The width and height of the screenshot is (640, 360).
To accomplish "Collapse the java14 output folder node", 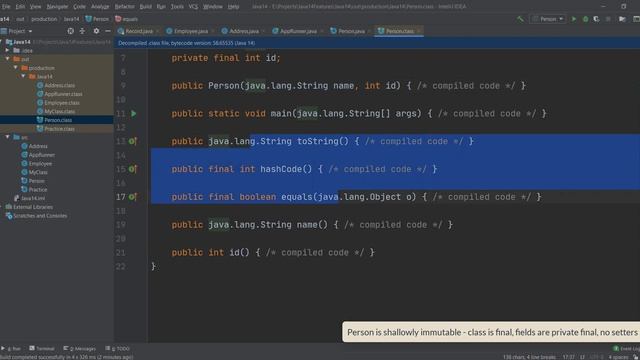I will click(x=23, y=76).
